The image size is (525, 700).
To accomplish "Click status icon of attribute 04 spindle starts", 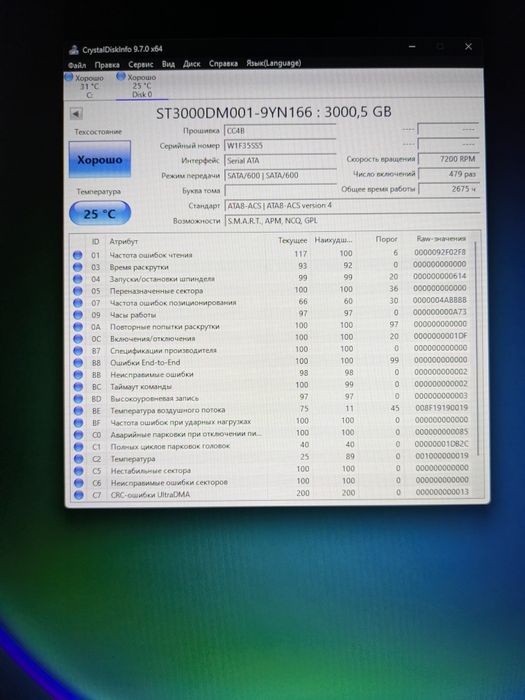I will click(78, 279).
